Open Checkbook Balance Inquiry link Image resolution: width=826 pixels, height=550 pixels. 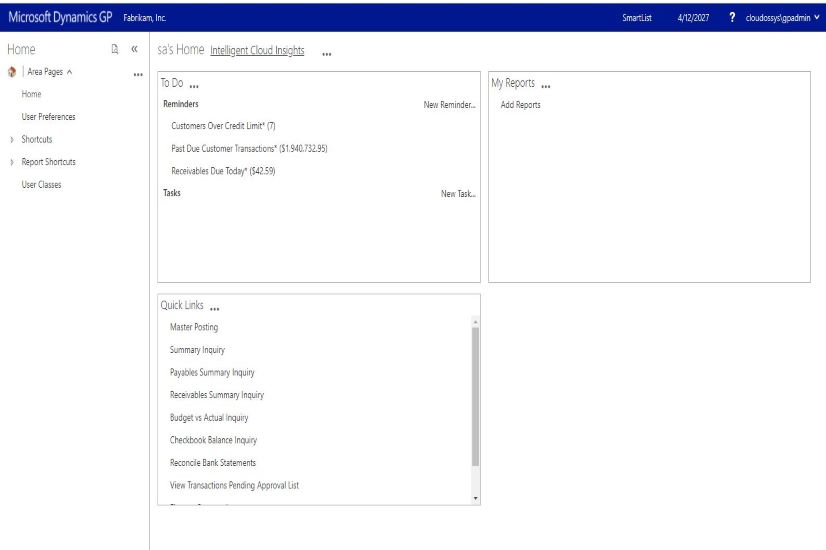pyautogui.click(x=213, y=440)
